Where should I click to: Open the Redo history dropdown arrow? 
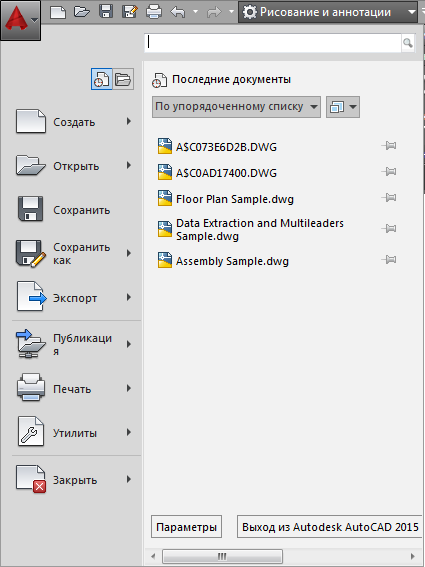(x=231, y=12)
